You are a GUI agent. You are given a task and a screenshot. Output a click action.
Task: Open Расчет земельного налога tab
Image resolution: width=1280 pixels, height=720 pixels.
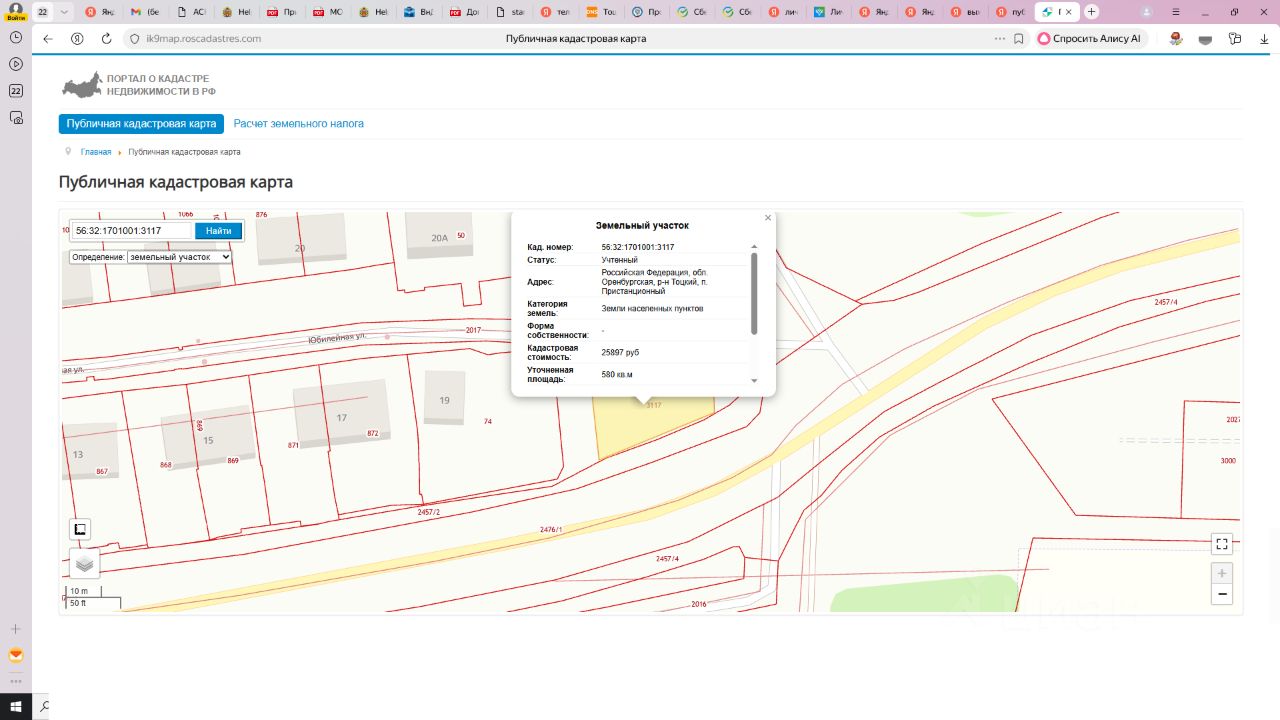click(x=298, y=124)
